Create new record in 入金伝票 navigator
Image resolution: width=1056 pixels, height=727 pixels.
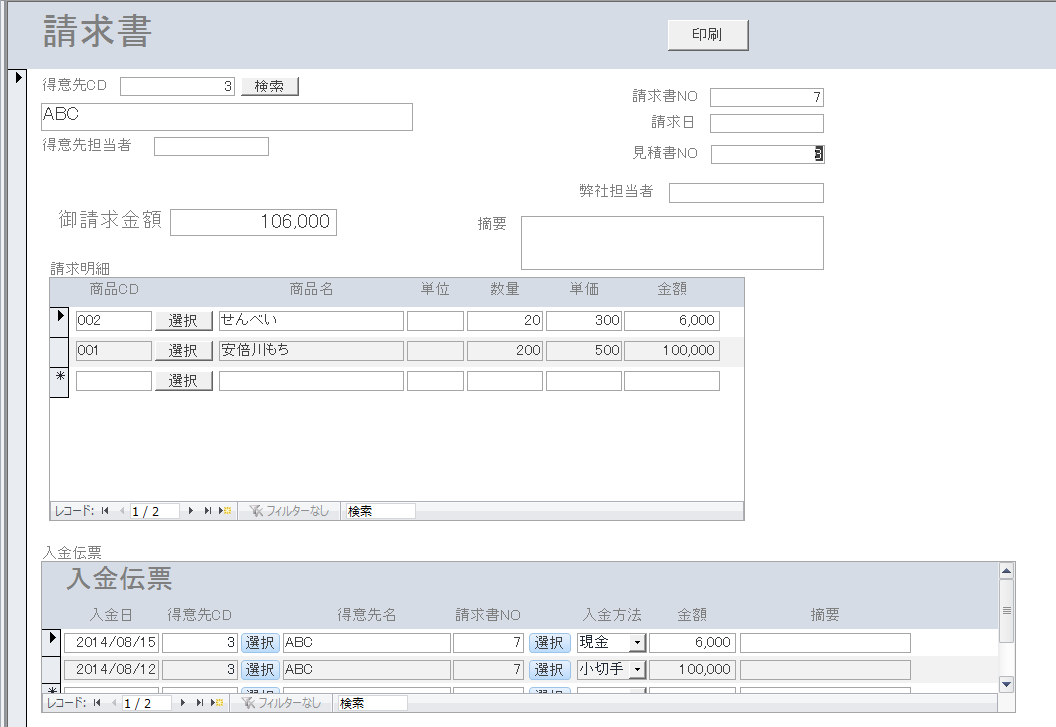[218, 703]
